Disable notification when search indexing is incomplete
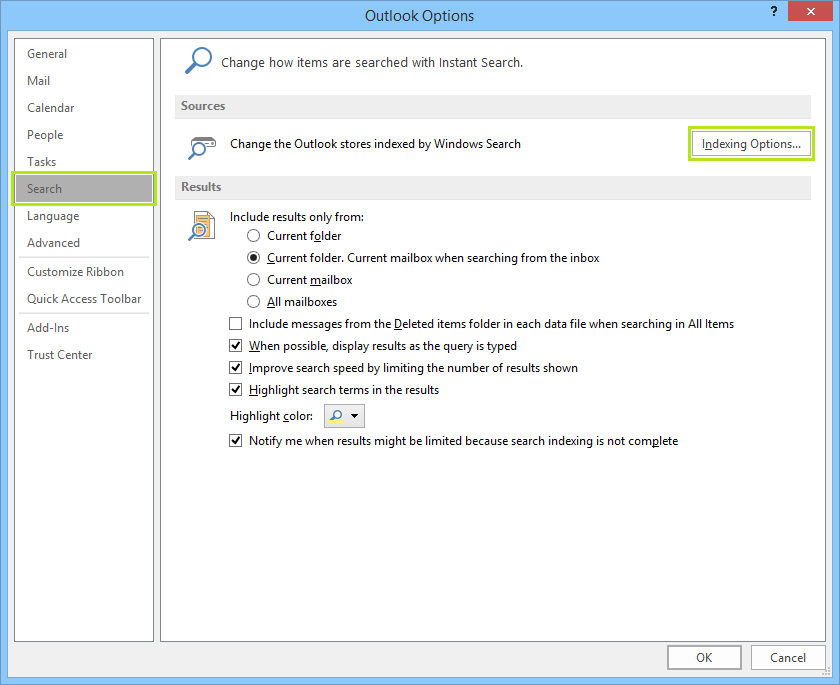Screen dimensions: 840x685 235,440
